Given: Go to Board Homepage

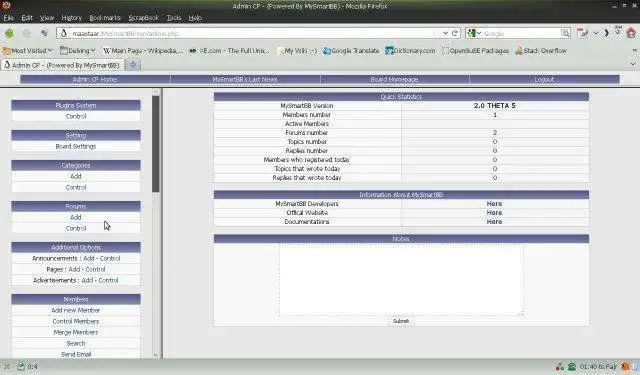Looking at the screenshot, I should click(394, 80).
